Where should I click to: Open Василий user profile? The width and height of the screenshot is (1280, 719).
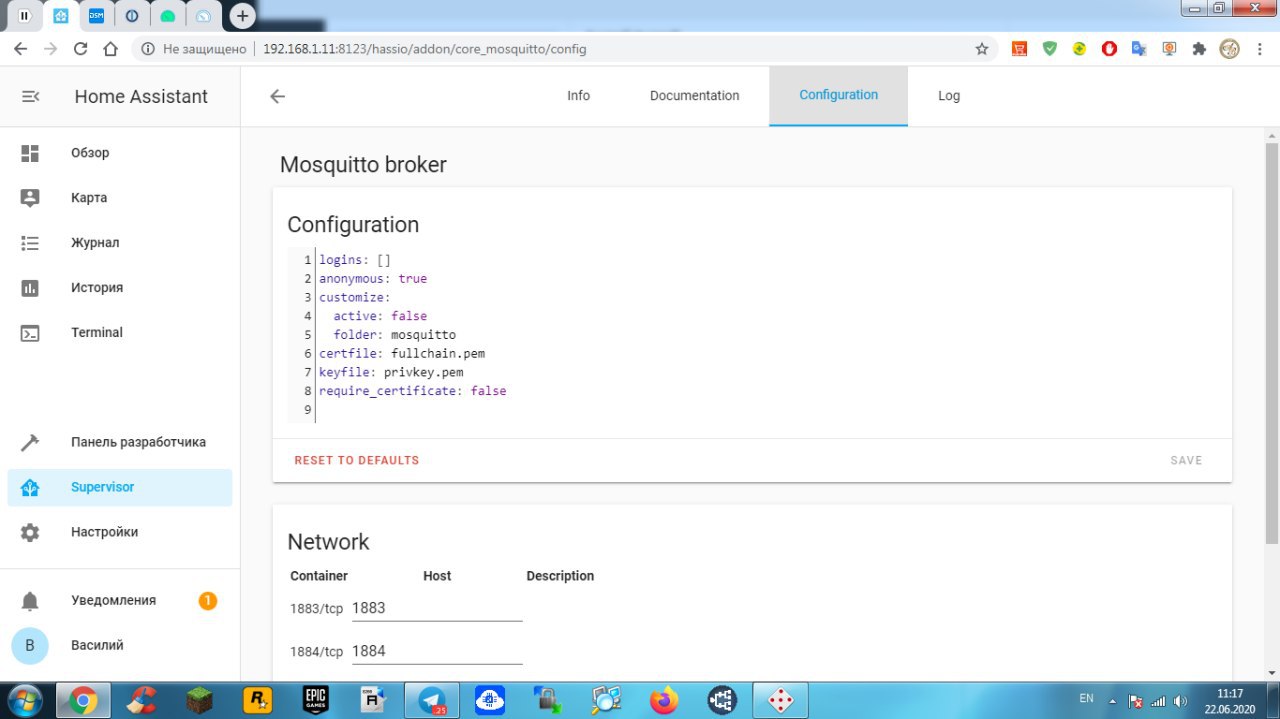[x=120, y=646]
